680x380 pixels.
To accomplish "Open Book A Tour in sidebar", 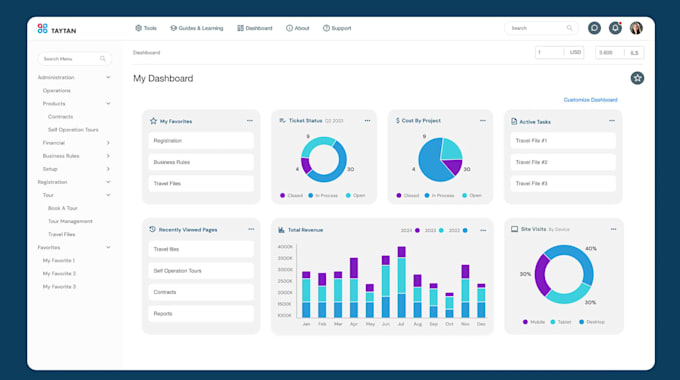I will pos(62,208).
